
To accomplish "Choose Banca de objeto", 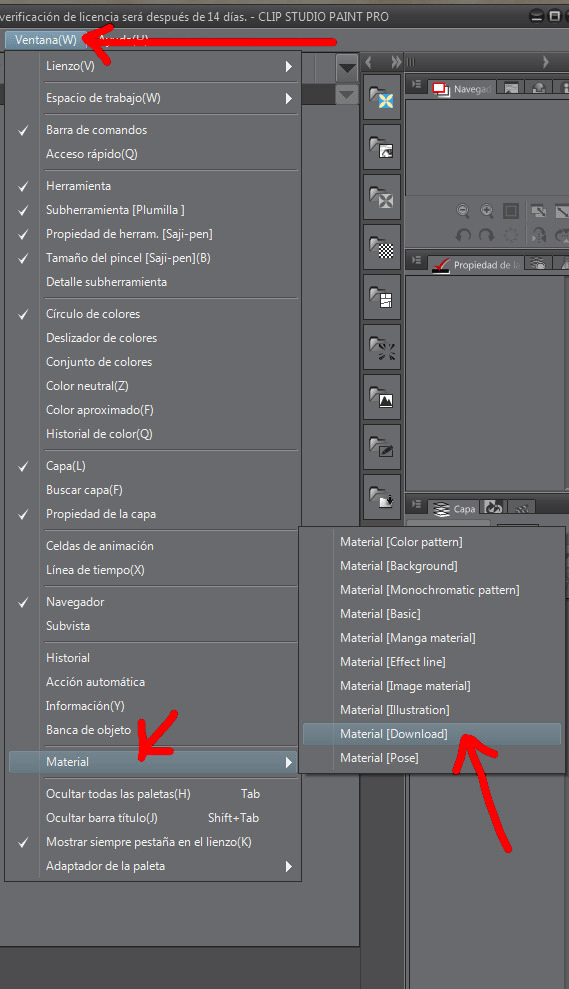I will (153, 730).
